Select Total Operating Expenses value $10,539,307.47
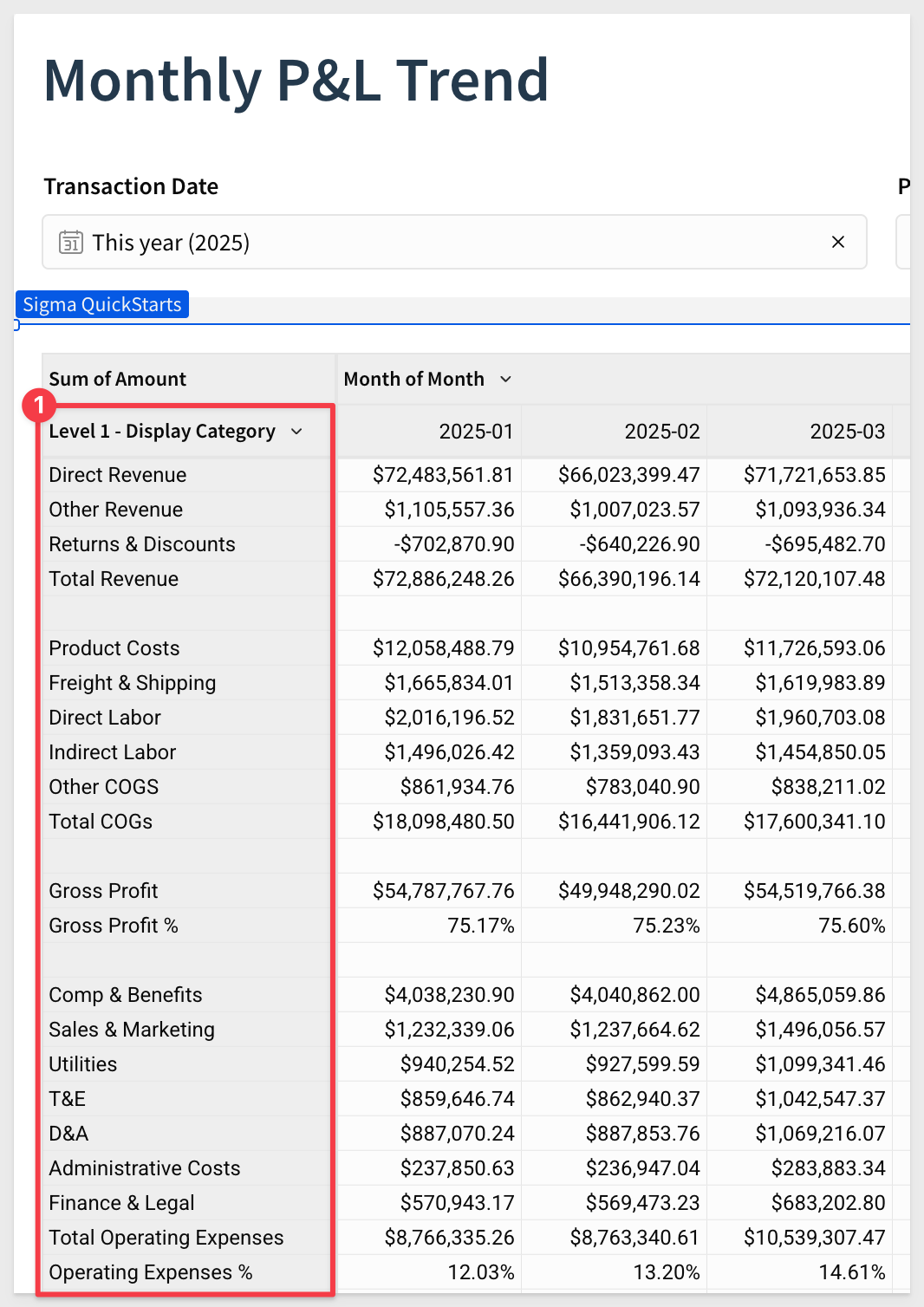Viewport: 924px width, 1307px height. click(x=815, y=1238)
